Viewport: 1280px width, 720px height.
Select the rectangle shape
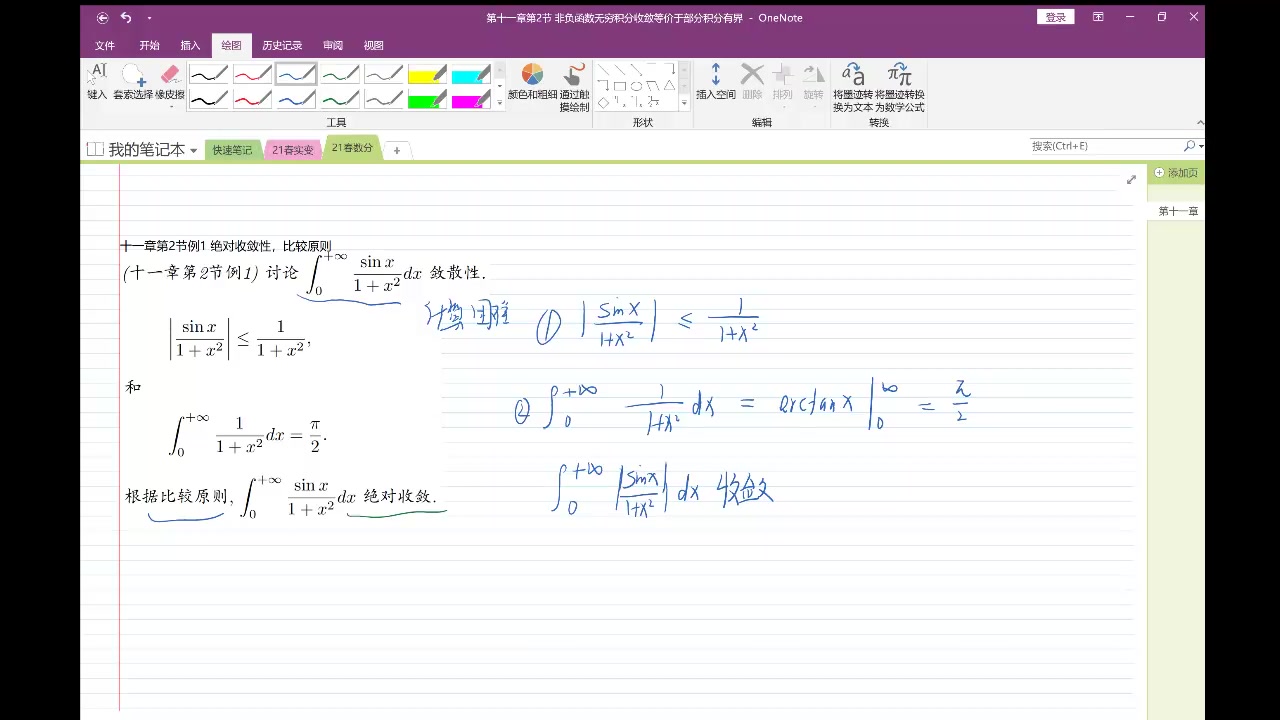621,85
